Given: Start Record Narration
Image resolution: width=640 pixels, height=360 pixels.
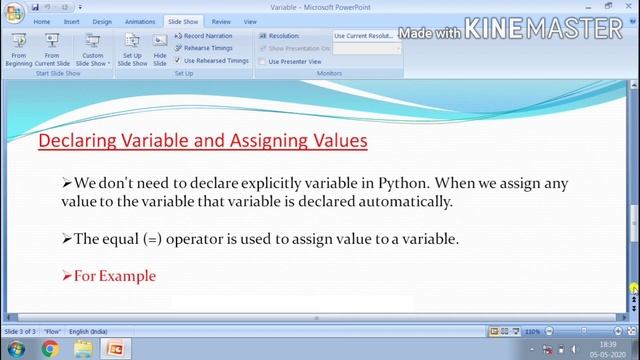Looking at the screenshot, I should tap(203, 36).
